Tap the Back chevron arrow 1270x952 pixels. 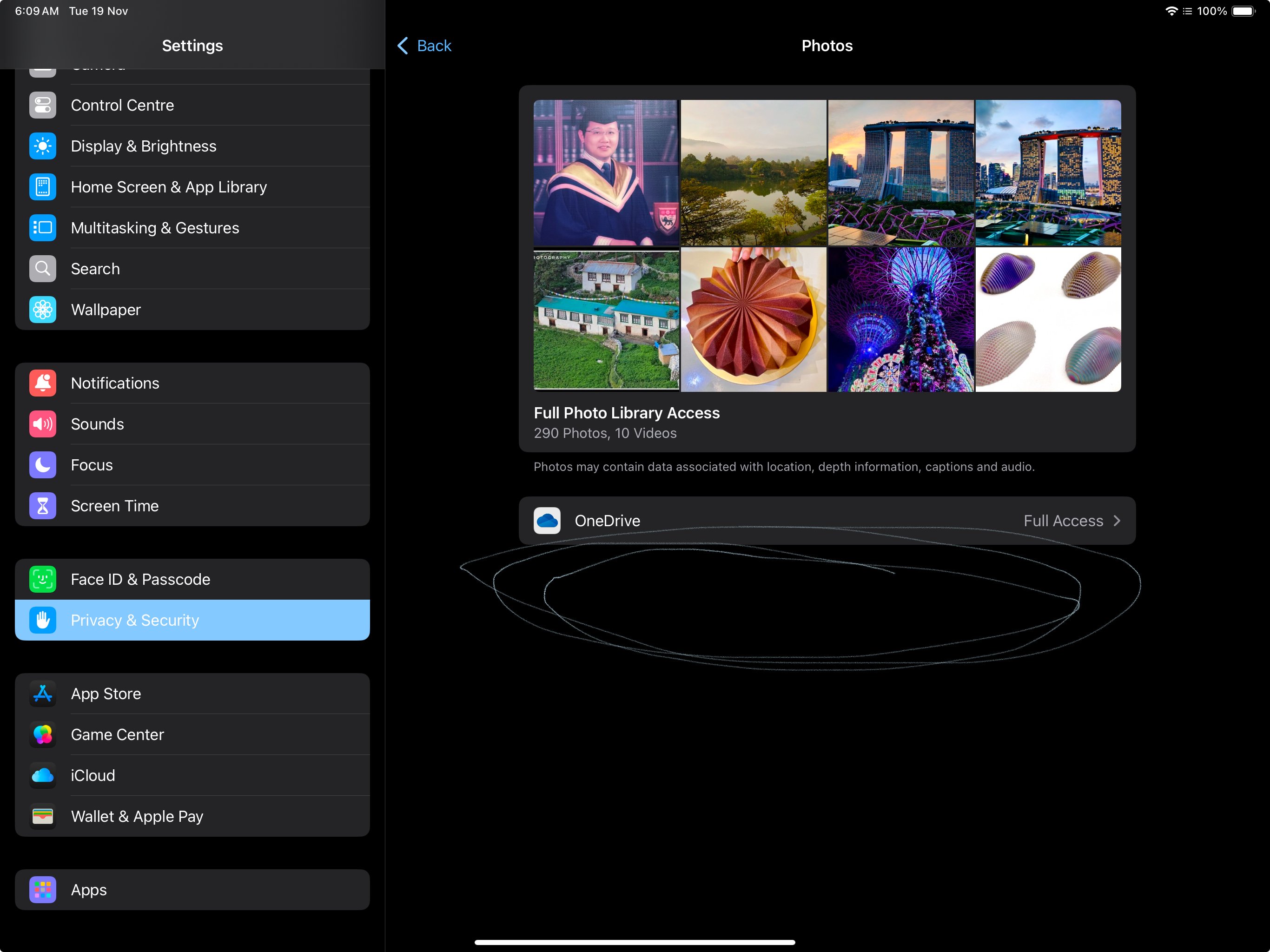coord(403,46)
